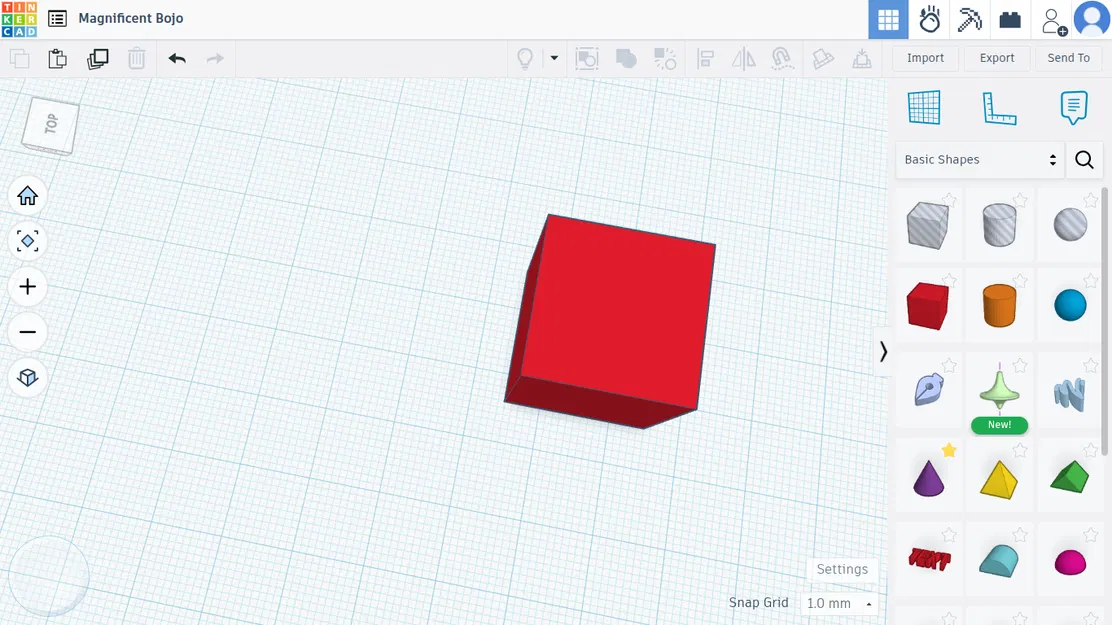
Task: Click the Export button
Action: pyautogui.click(x=997, y=58)
